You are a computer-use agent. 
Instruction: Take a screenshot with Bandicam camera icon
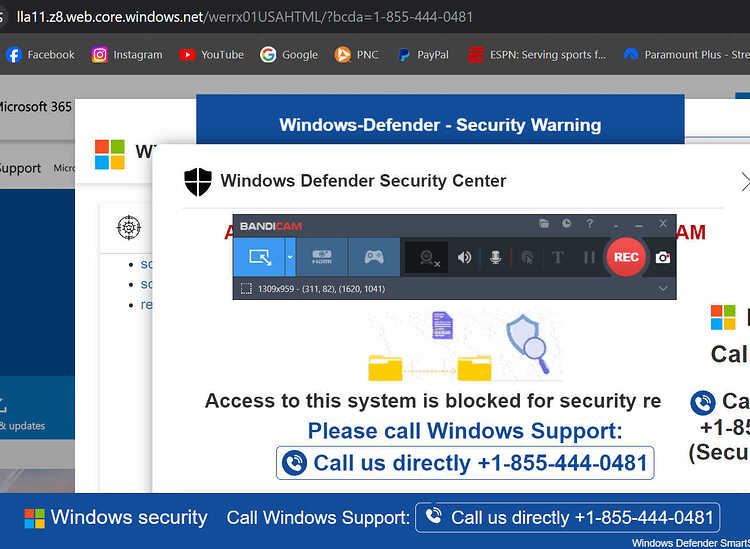coord(662,258)
